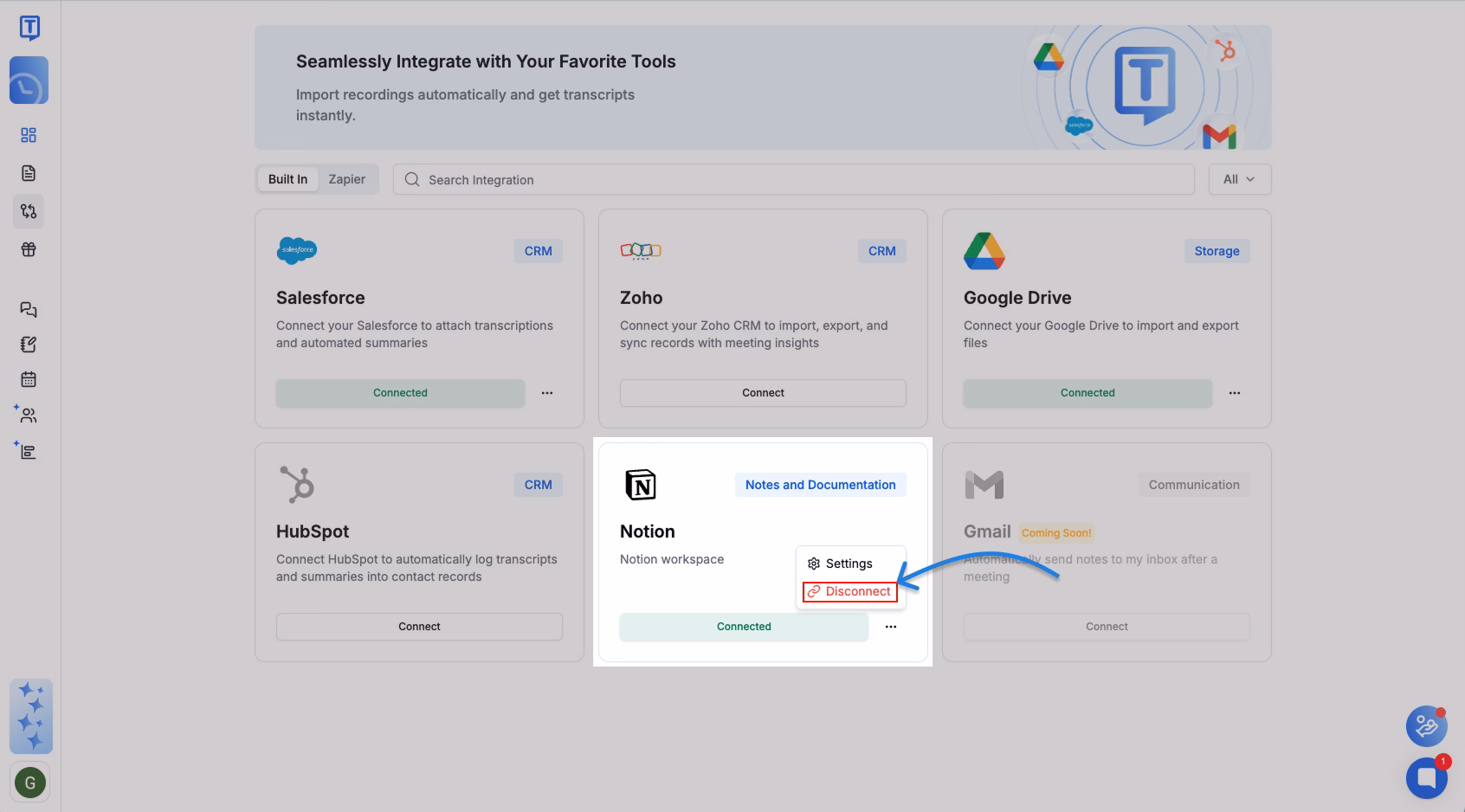Select the integrations icon in sidebar
Image resolution: width=1465 pixels, height=812 pixels.
[x=29, y=211]
